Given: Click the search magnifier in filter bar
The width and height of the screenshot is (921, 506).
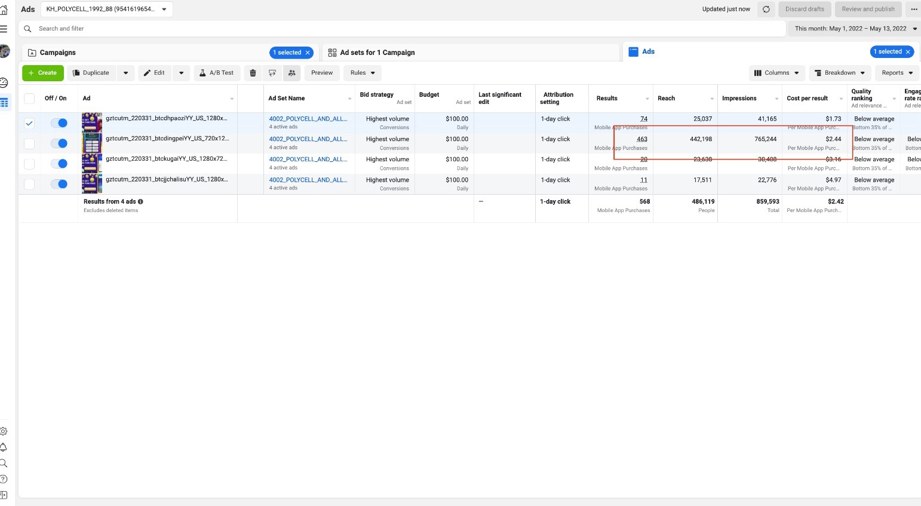Looking at the screenshot, I should tap(28, 28).
